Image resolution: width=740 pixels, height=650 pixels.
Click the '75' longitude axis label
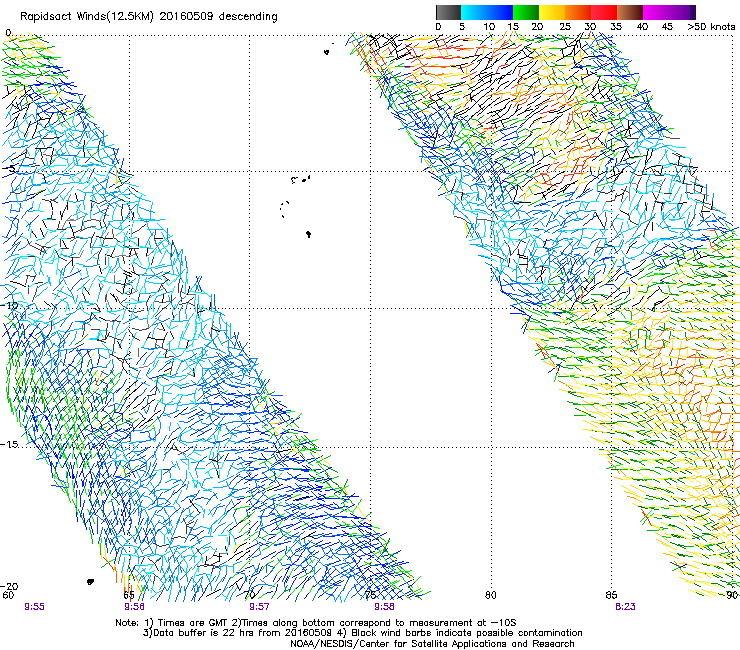click(370, 595)
